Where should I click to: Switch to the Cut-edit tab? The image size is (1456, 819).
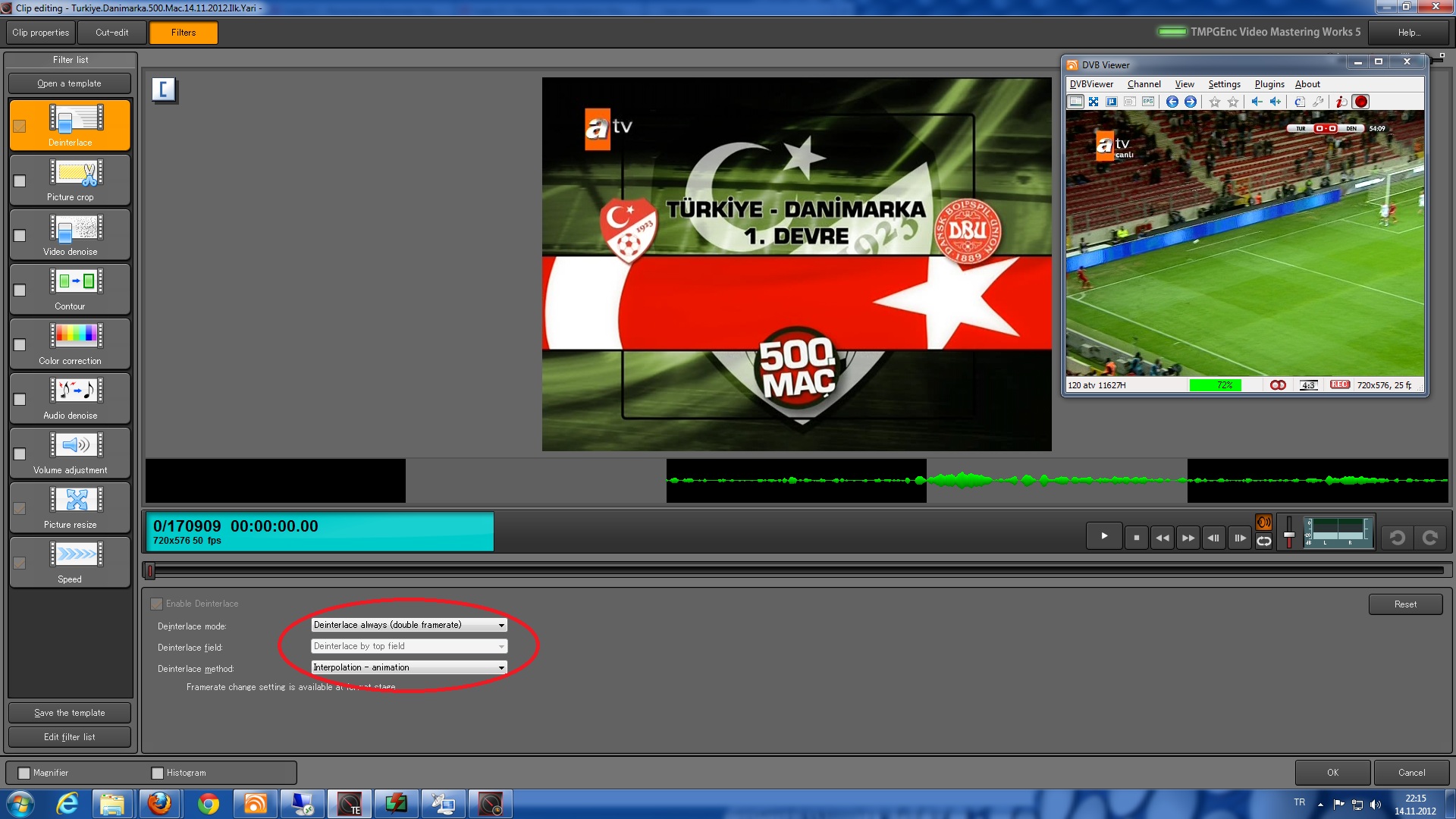point(112,33)
